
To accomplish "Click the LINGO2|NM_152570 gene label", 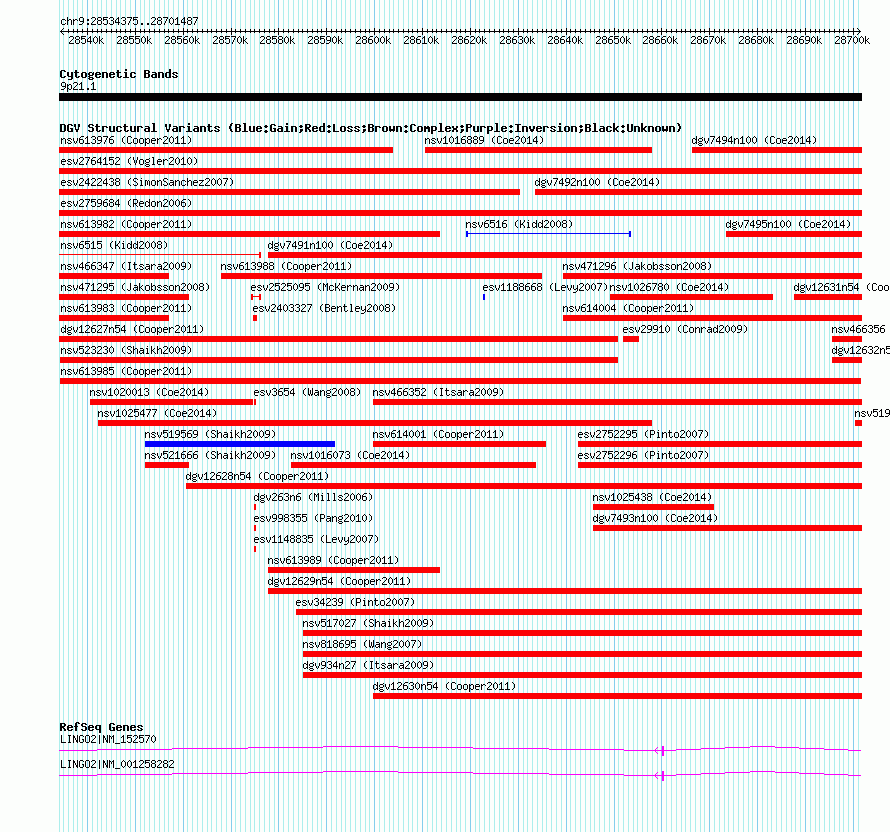I will pos(108,739).
